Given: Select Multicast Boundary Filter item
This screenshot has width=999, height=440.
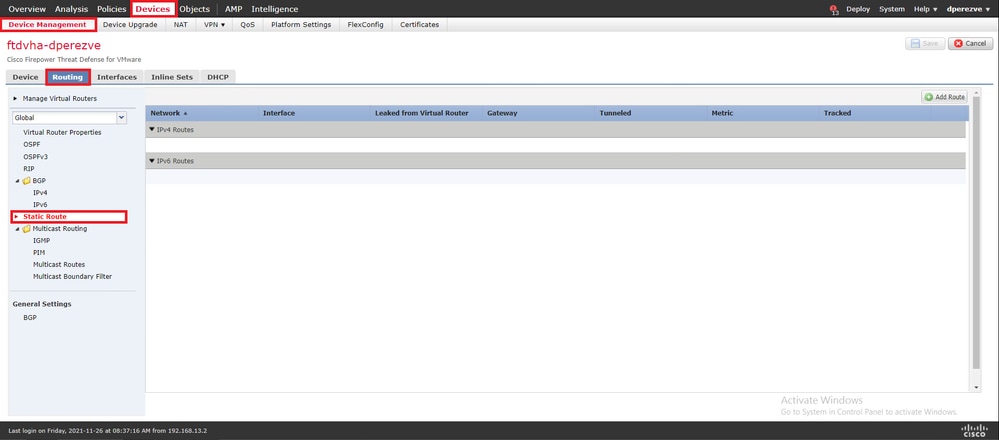Looking at the screenshot, I should click(x=73, y=276).
